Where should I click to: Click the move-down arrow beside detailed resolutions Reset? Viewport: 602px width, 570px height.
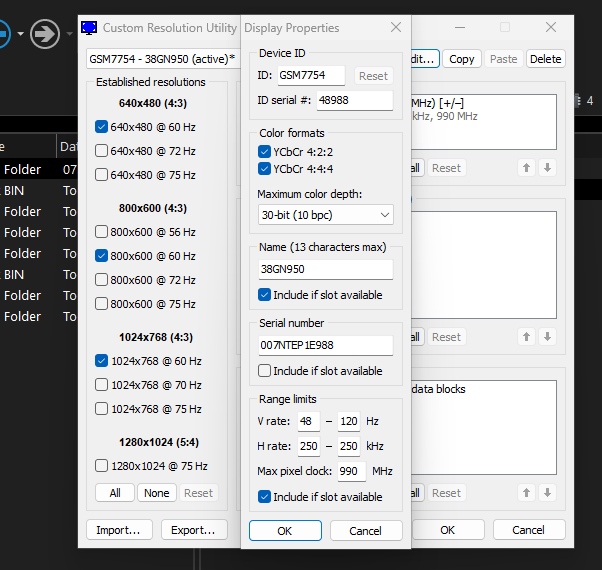pyautogui.click(x=547, y=168)
